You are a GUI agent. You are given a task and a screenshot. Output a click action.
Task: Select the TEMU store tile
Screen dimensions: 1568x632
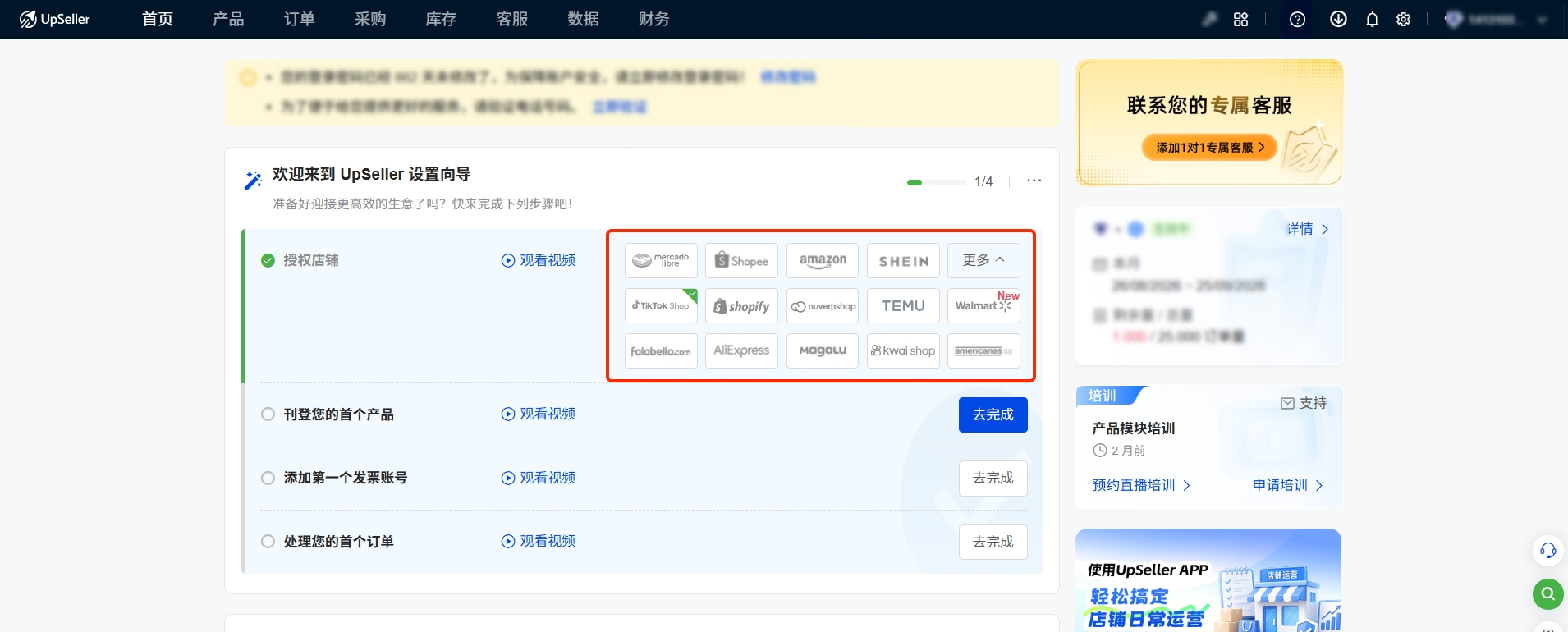pyautogui.click(x=903, y=305)
